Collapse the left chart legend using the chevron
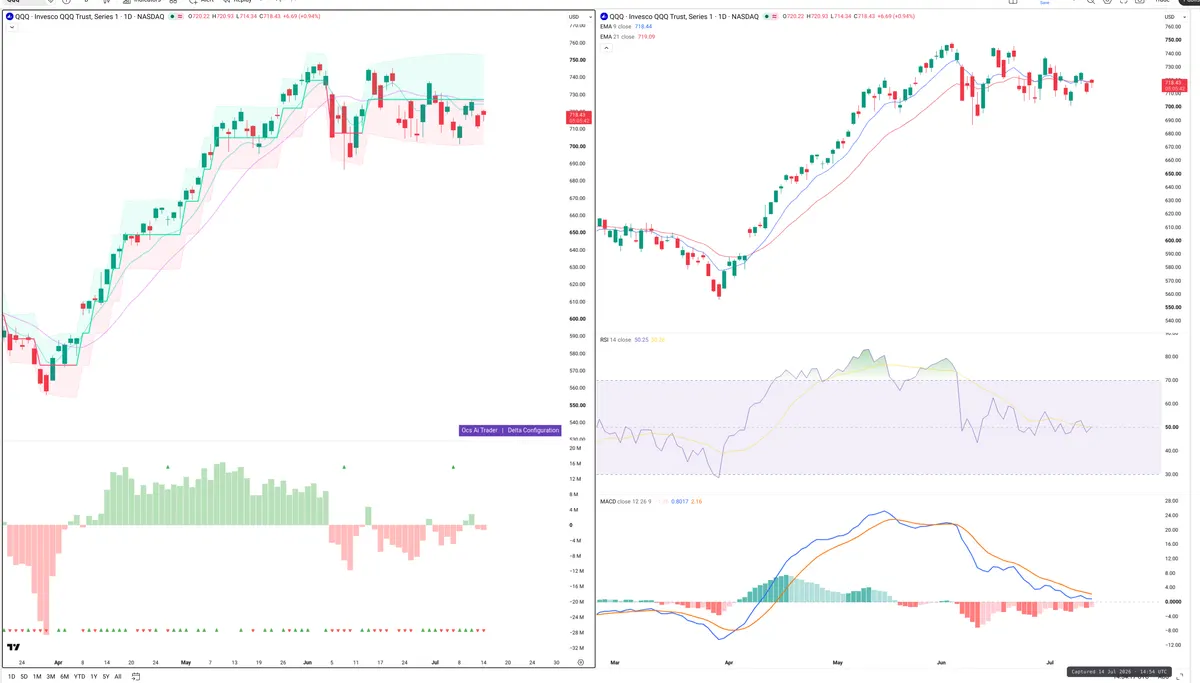Viewport: 1200px width, 683px height. pyautogui.click(x=10, y=27)
